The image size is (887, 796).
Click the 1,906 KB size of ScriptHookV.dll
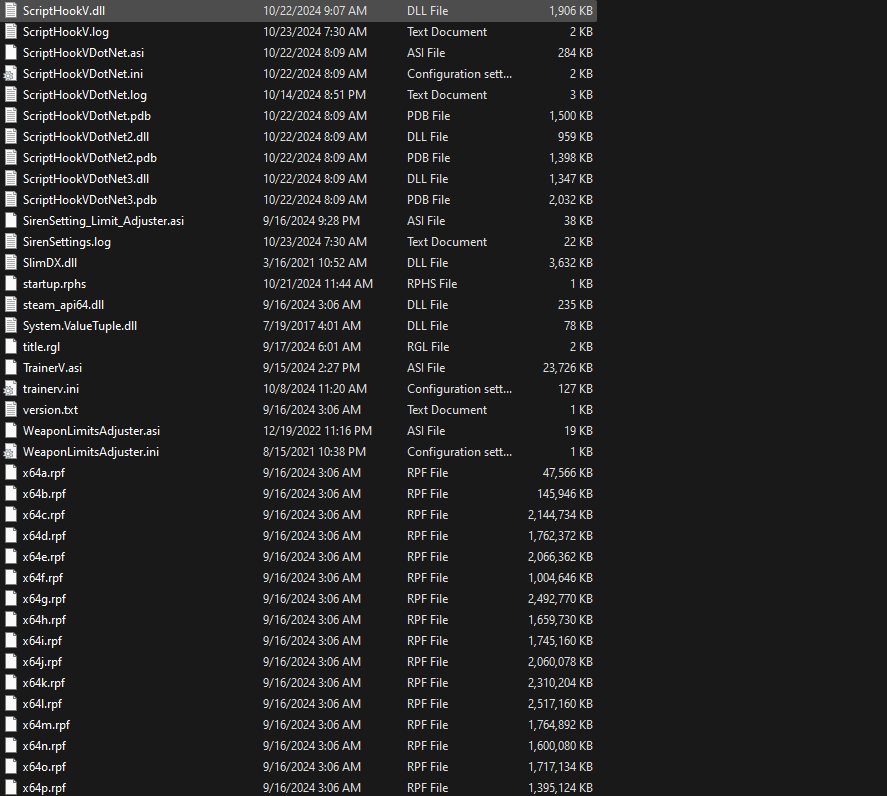tap(571, 11)
